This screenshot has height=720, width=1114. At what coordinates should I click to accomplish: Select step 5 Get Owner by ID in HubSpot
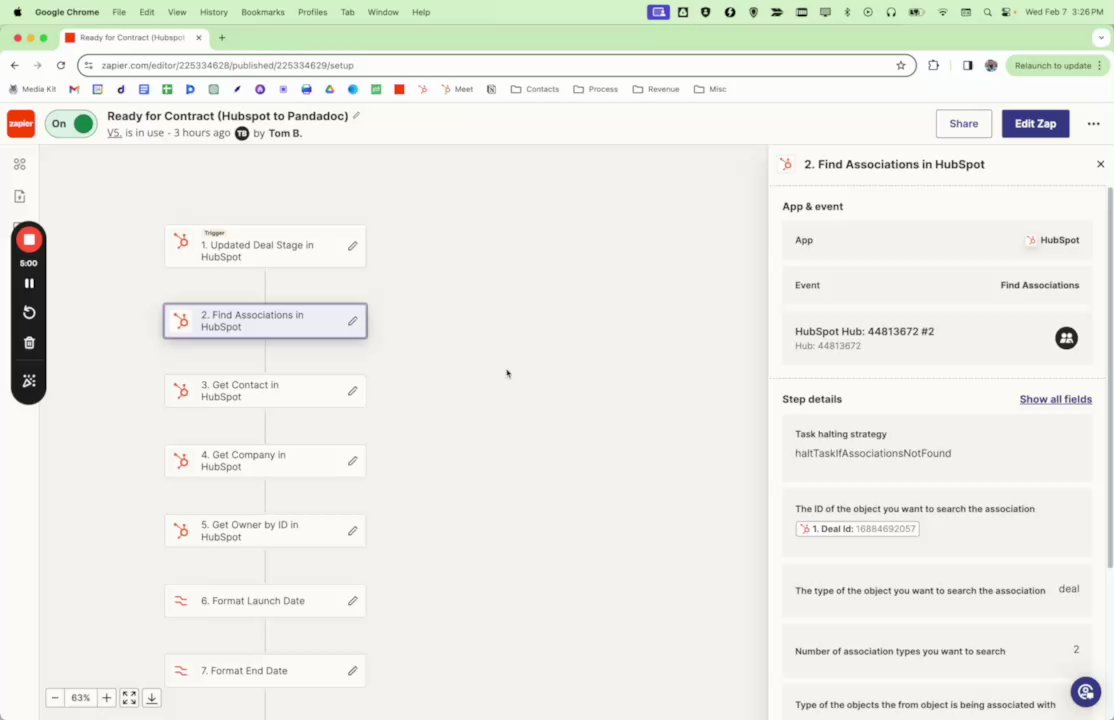tap(265, 531)
